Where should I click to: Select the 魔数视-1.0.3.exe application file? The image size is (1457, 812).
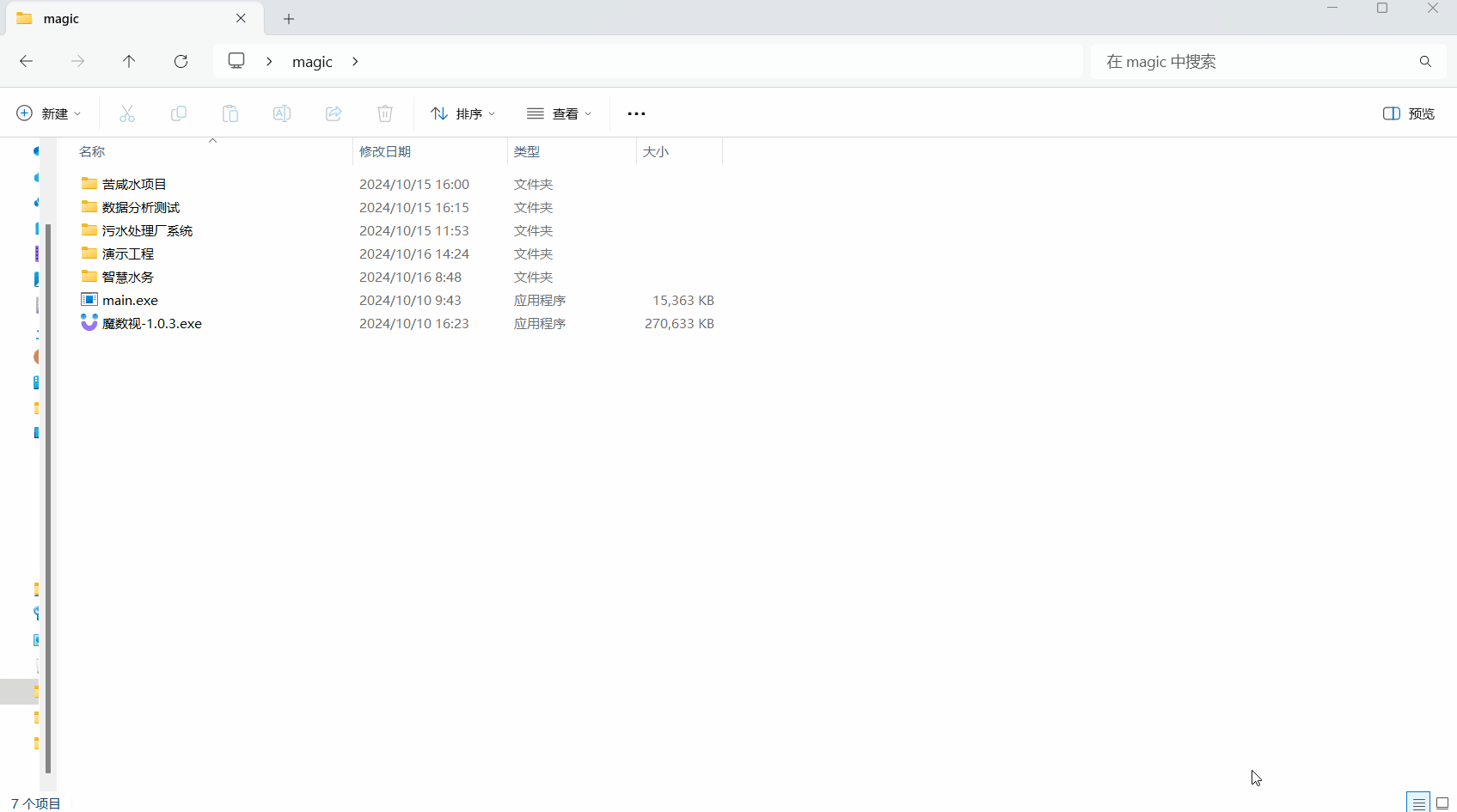pyautogui.click(x=152, y=324)
